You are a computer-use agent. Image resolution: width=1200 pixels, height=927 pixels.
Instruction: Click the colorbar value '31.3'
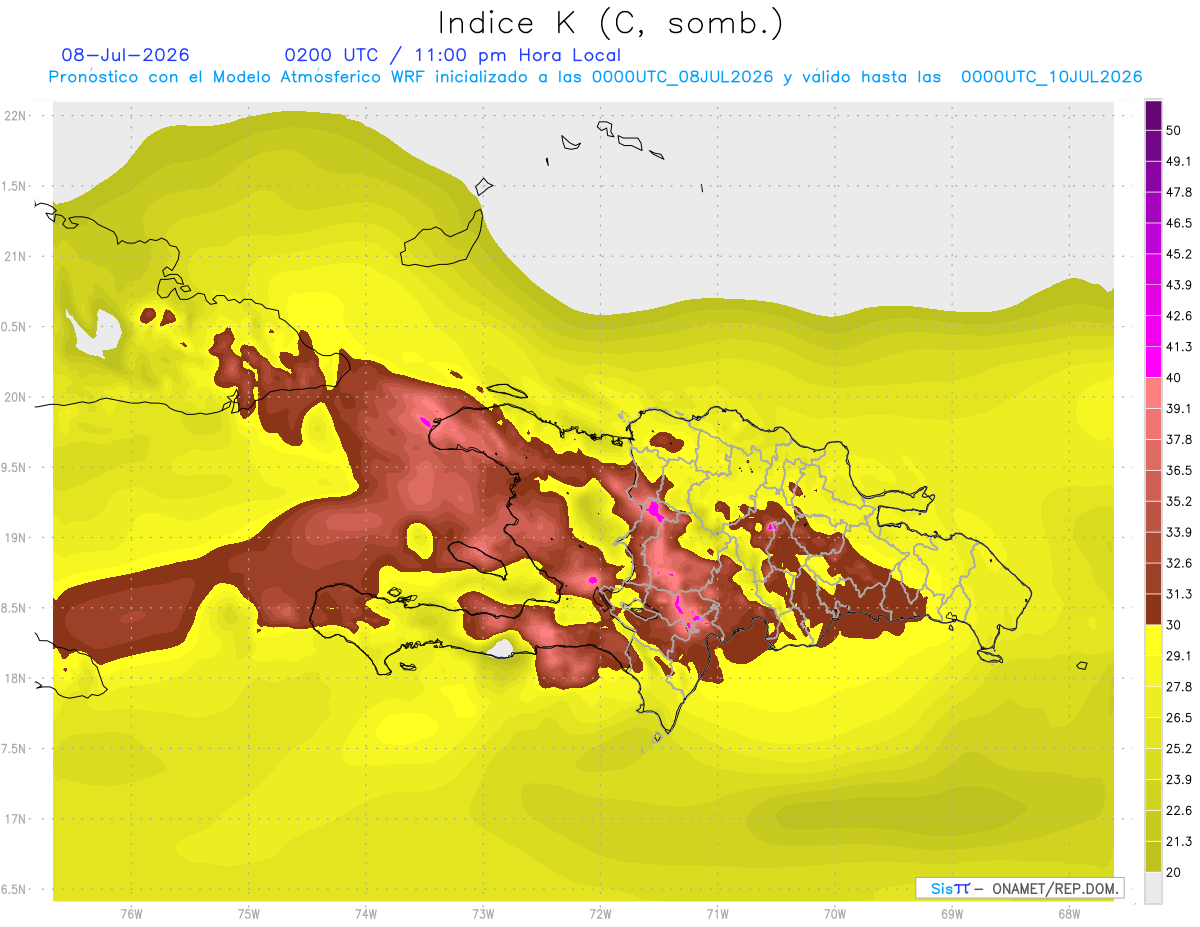(1179, 594)
